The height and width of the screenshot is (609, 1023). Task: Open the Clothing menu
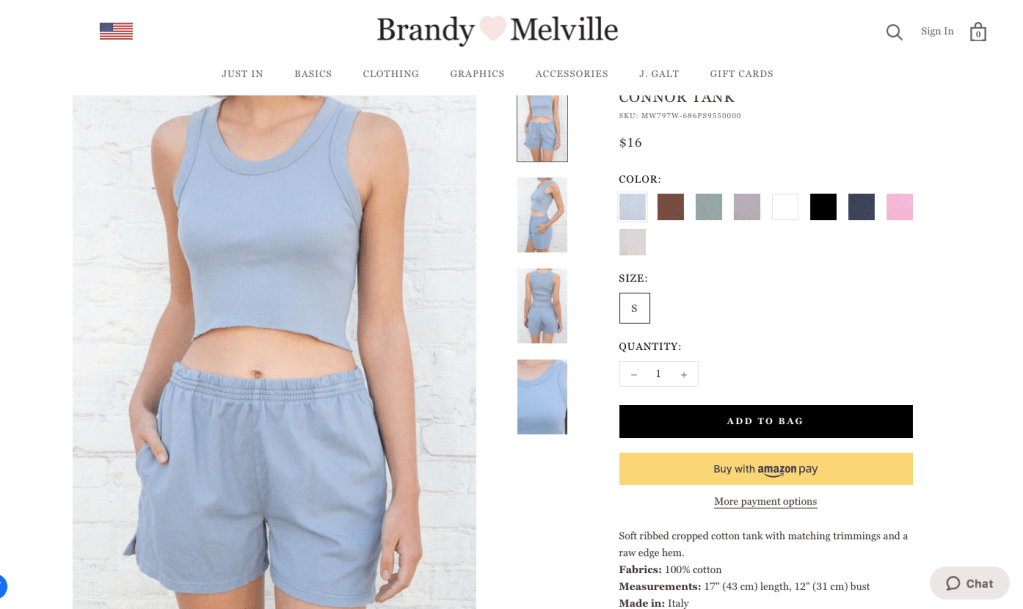(x=391, y=74)
